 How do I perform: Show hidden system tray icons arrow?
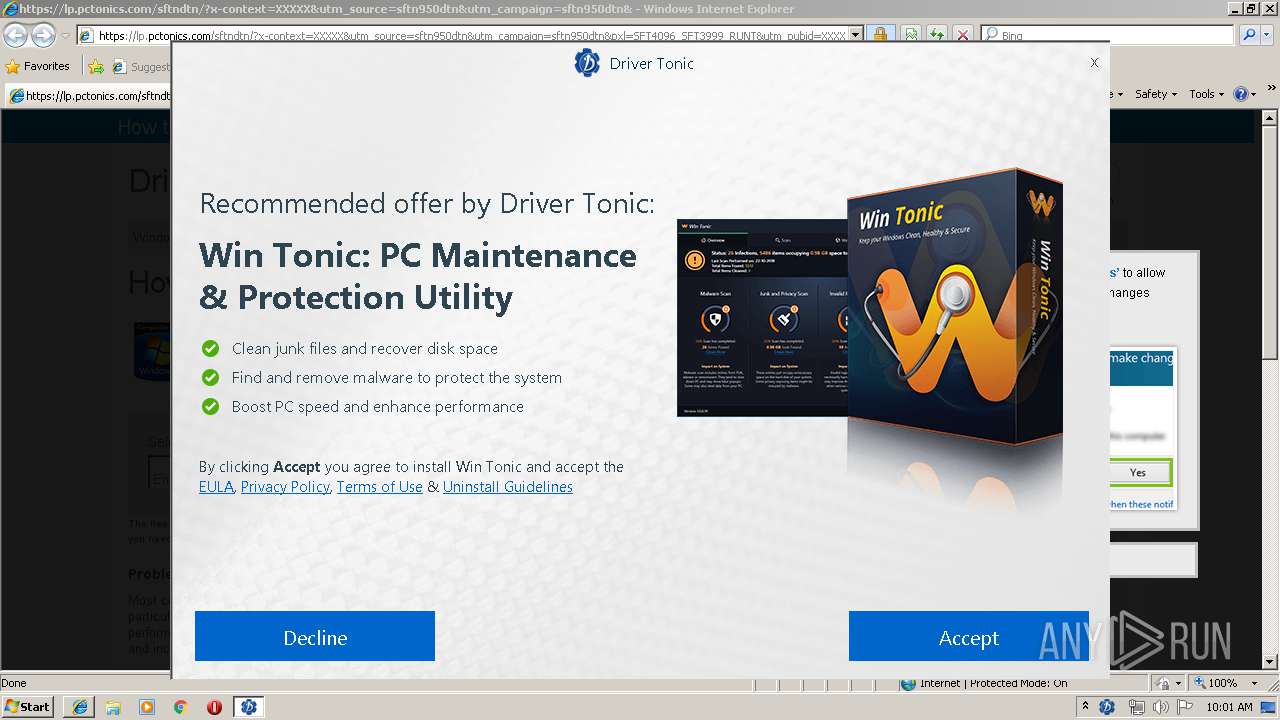point(1085,707)
